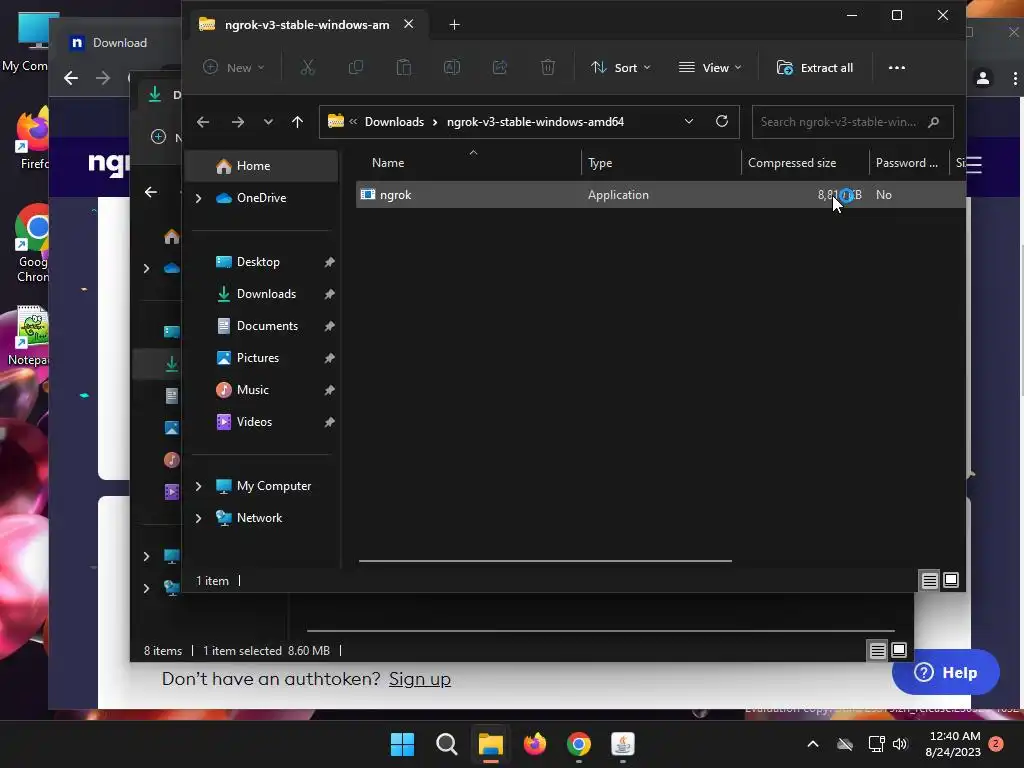Image resolution: width=1024 pixels, height=768 pixels.
Task: Open the New item dropdown
Action: pos(233,67)
